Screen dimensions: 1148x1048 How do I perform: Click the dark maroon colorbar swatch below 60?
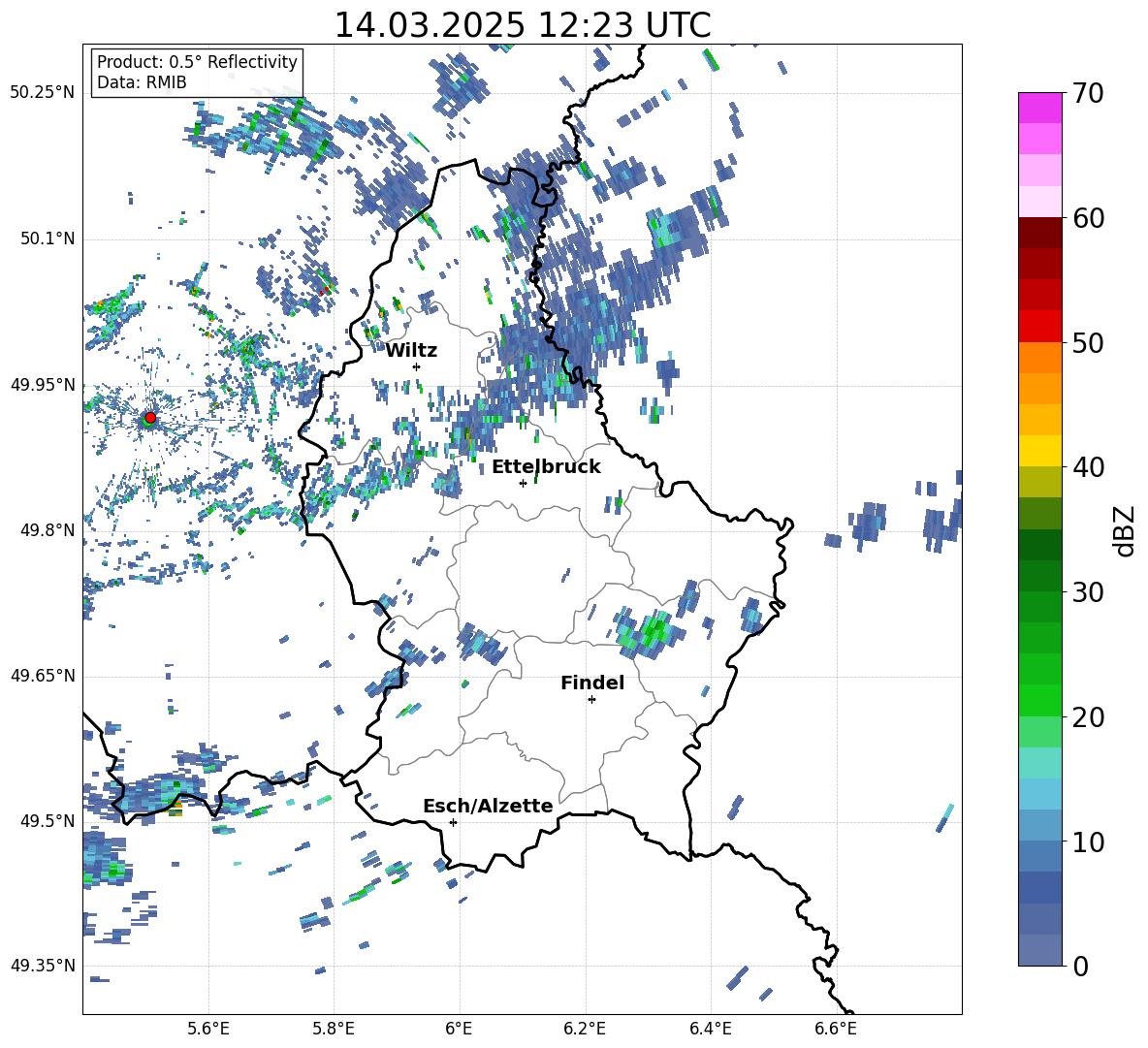(x=1039, y=233)
